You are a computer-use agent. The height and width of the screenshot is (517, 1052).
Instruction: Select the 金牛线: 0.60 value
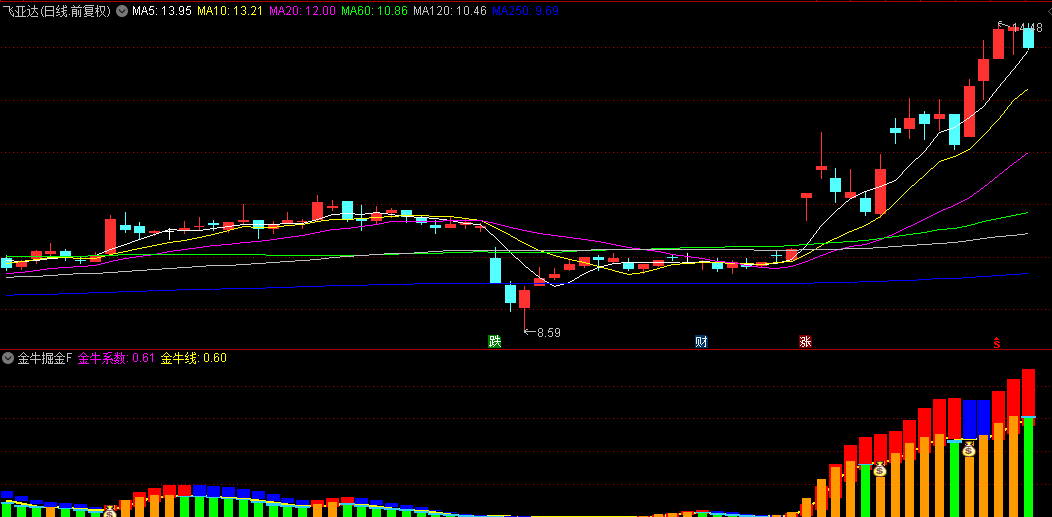tap(193, 358)
